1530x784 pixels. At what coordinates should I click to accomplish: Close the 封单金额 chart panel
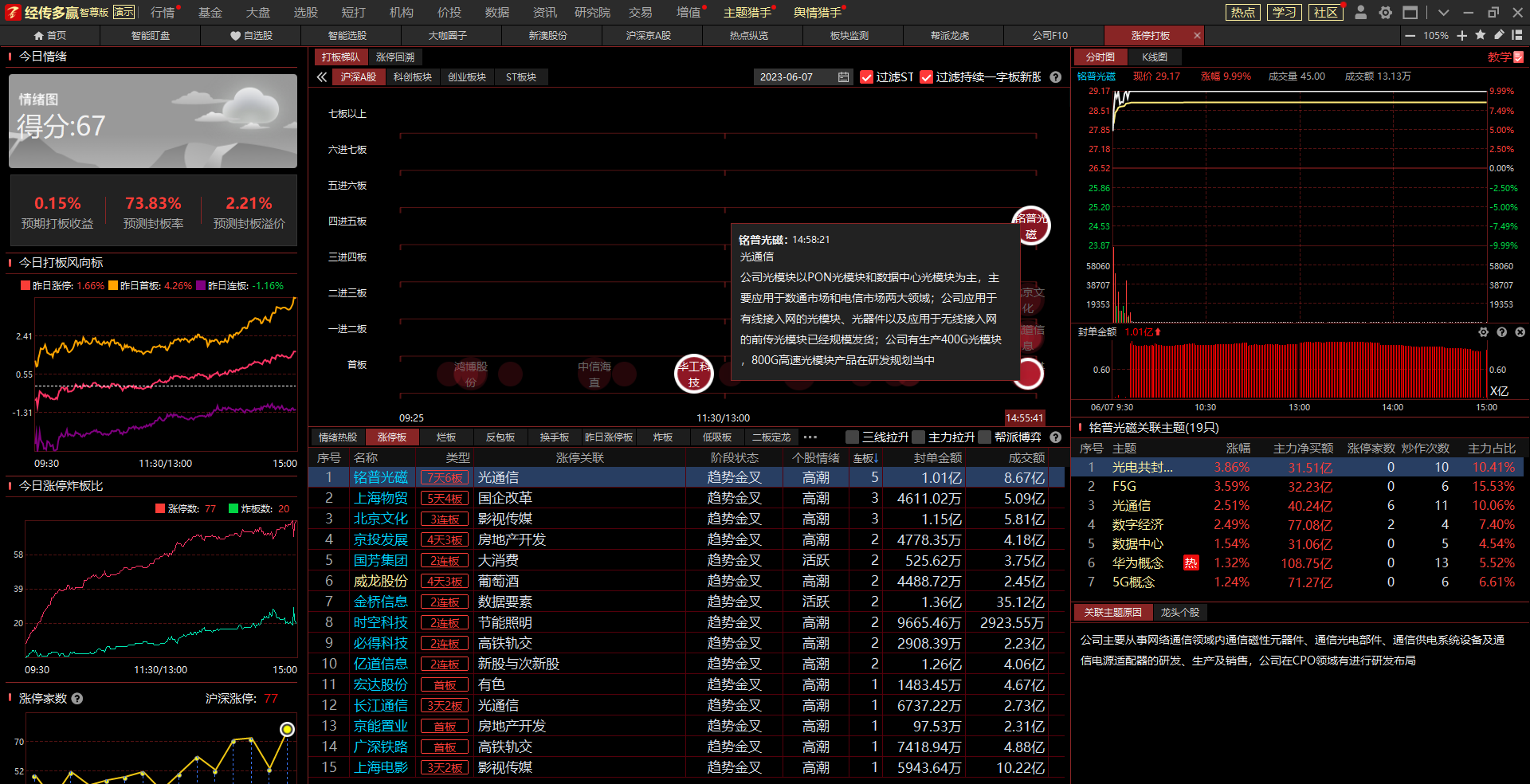pos(1520,332)
